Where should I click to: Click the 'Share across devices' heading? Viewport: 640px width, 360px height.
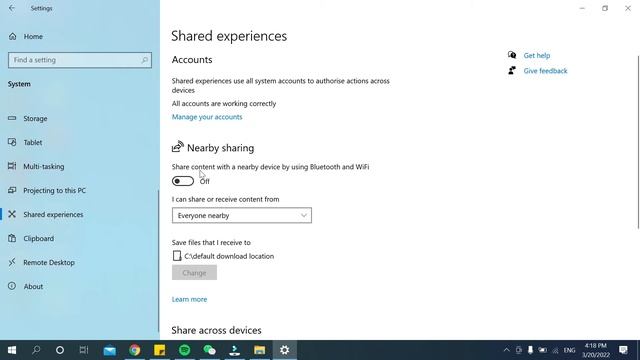[x=216, y=330]
